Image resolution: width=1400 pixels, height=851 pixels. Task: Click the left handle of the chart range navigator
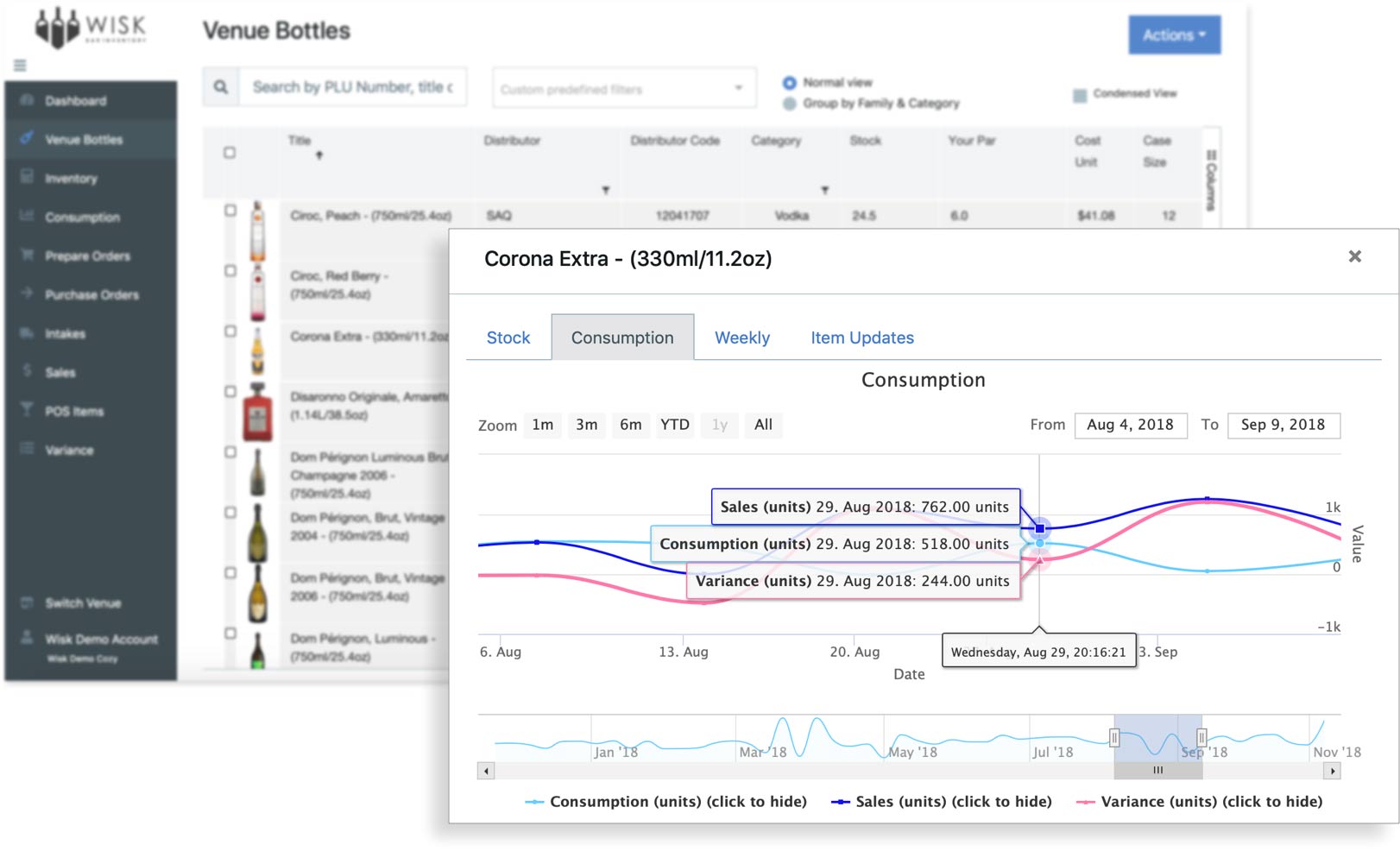(1114, 738)
